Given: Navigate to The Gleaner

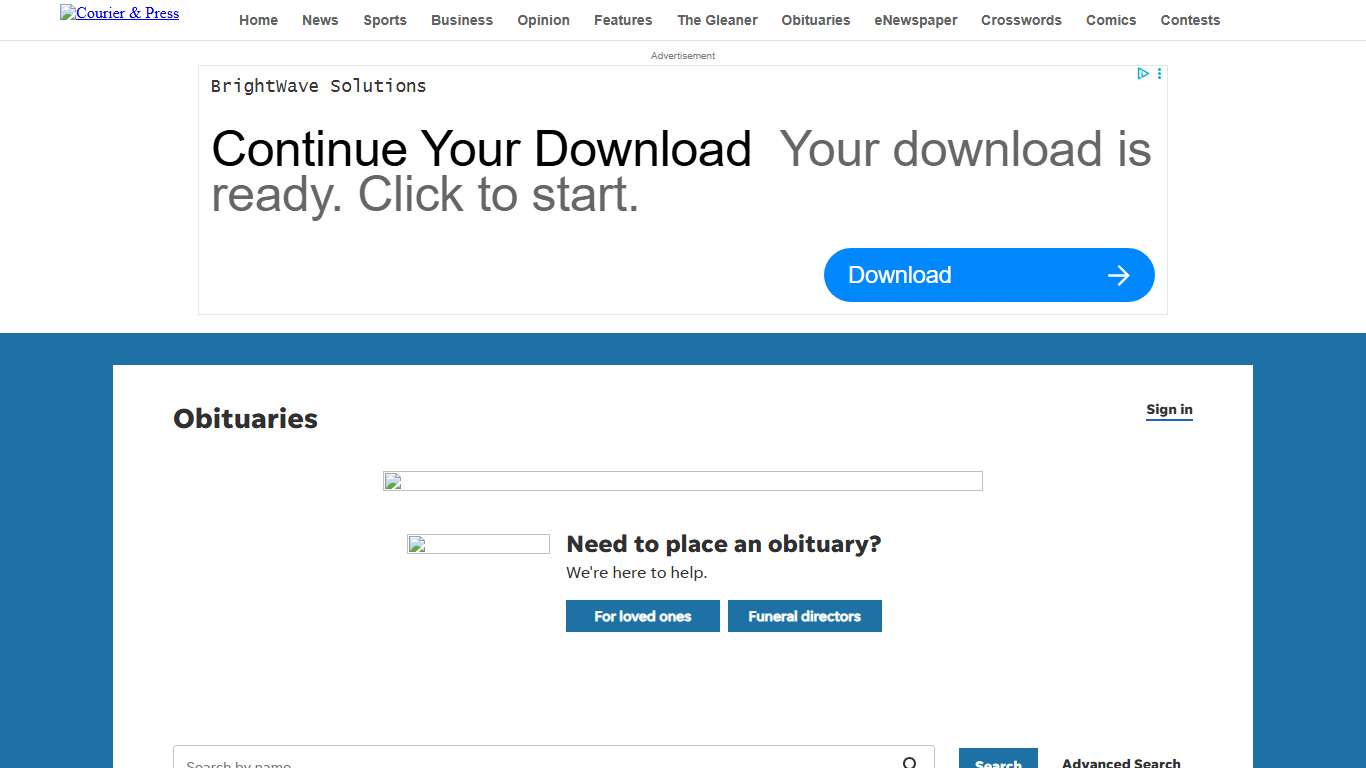Looking at the screenshot, I should pyautogui.click(x=717, y=20).
